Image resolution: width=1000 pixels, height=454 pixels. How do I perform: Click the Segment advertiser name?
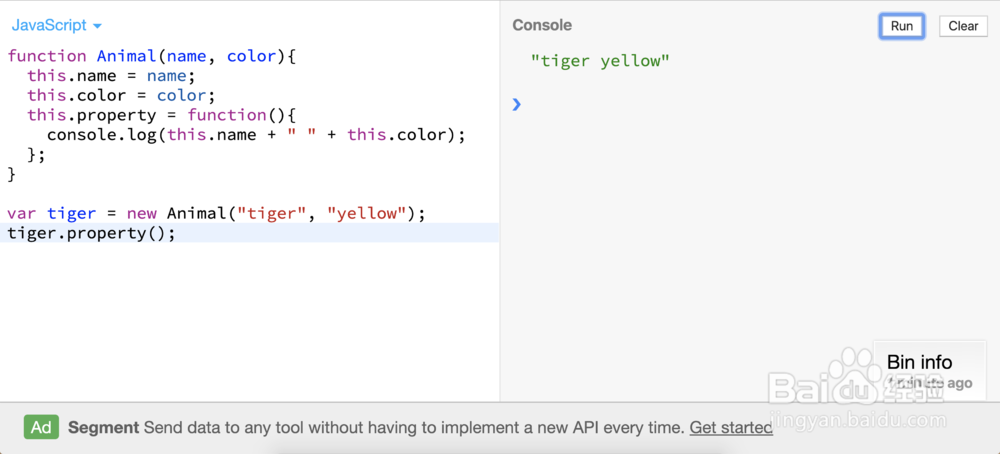pyautogui.click(x=103, y=427)
